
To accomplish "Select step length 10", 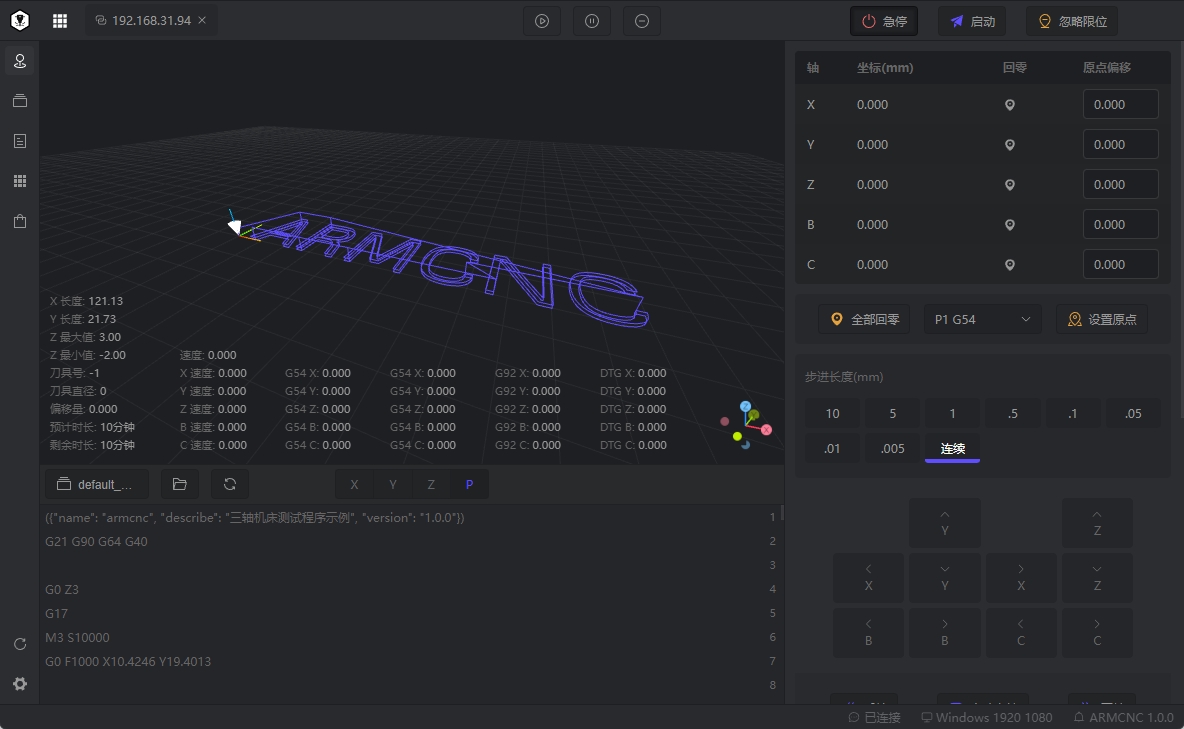I will [x=832, y=413].
